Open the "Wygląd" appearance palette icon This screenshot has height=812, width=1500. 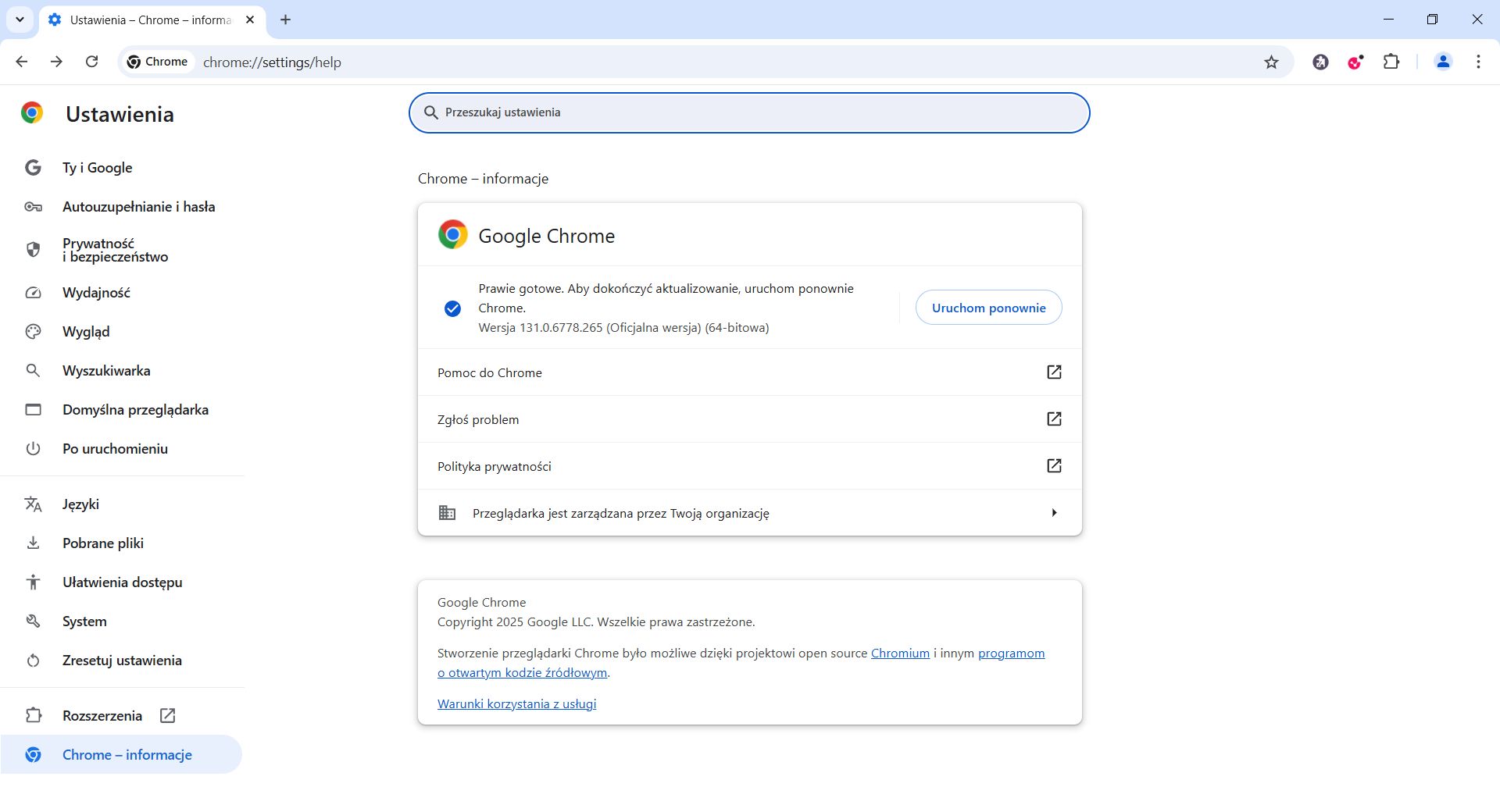coord(33,332)
